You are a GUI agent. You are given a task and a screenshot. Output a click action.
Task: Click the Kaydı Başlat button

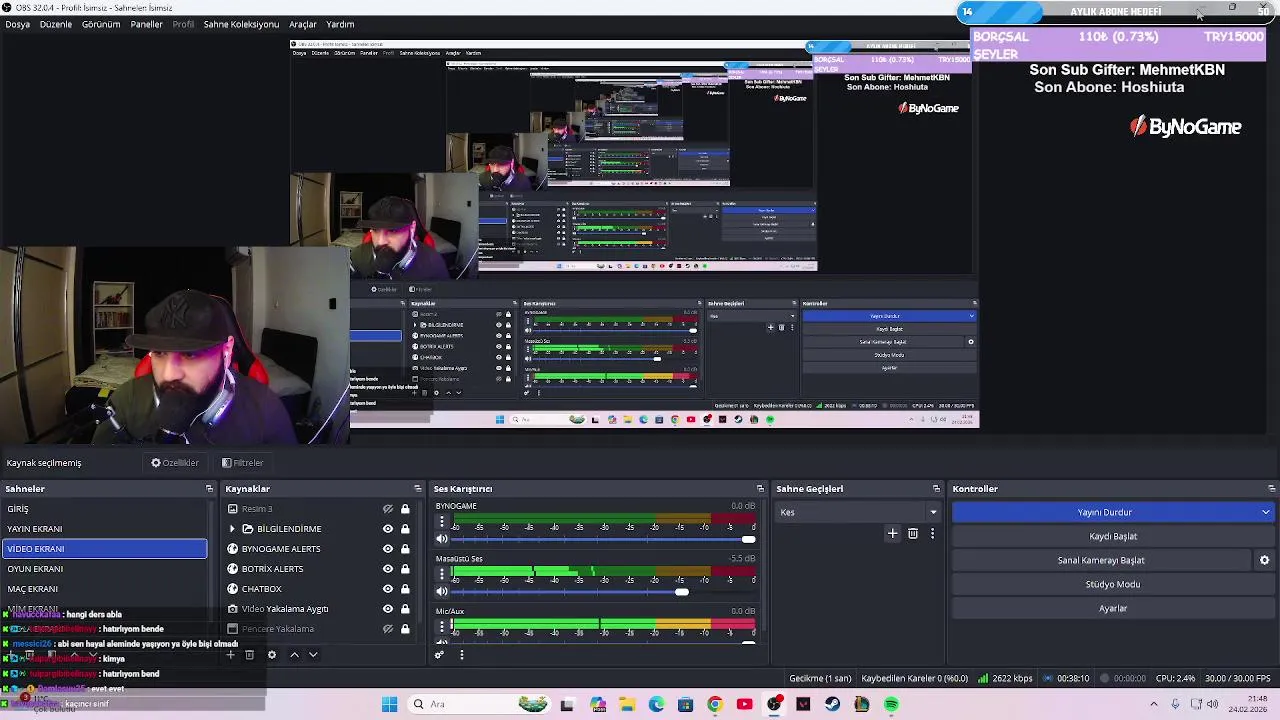1113,536
